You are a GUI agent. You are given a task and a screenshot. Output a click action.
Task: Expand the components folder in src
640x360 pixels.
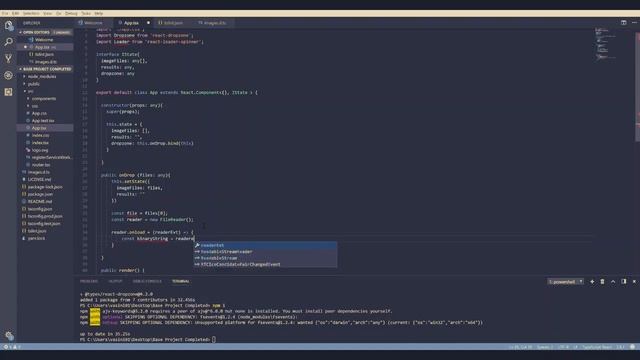coord(44,98)
